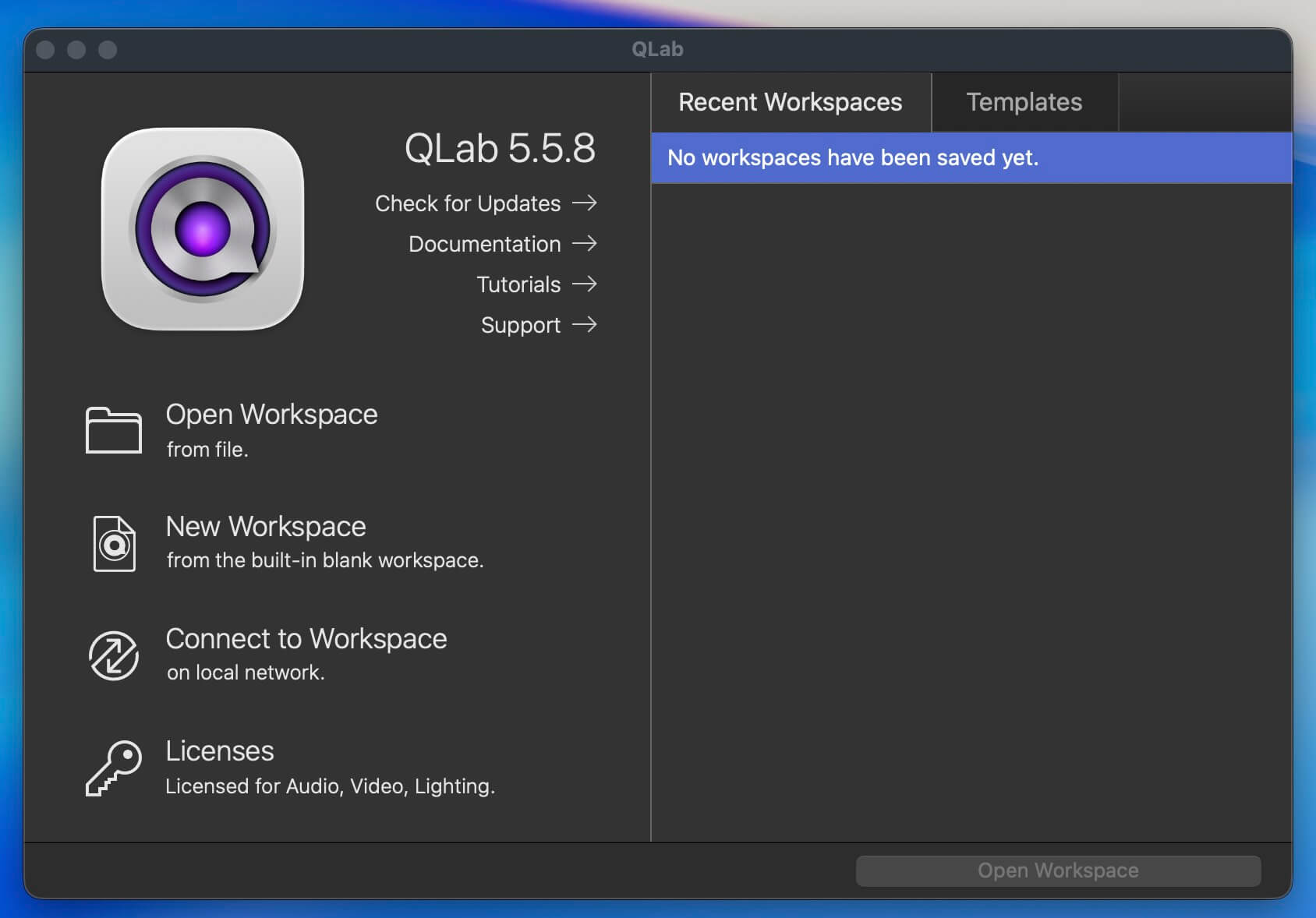Click the Connect to Workspace title text
Viewport: 1316px width, 918px height.
pos(306,639)
